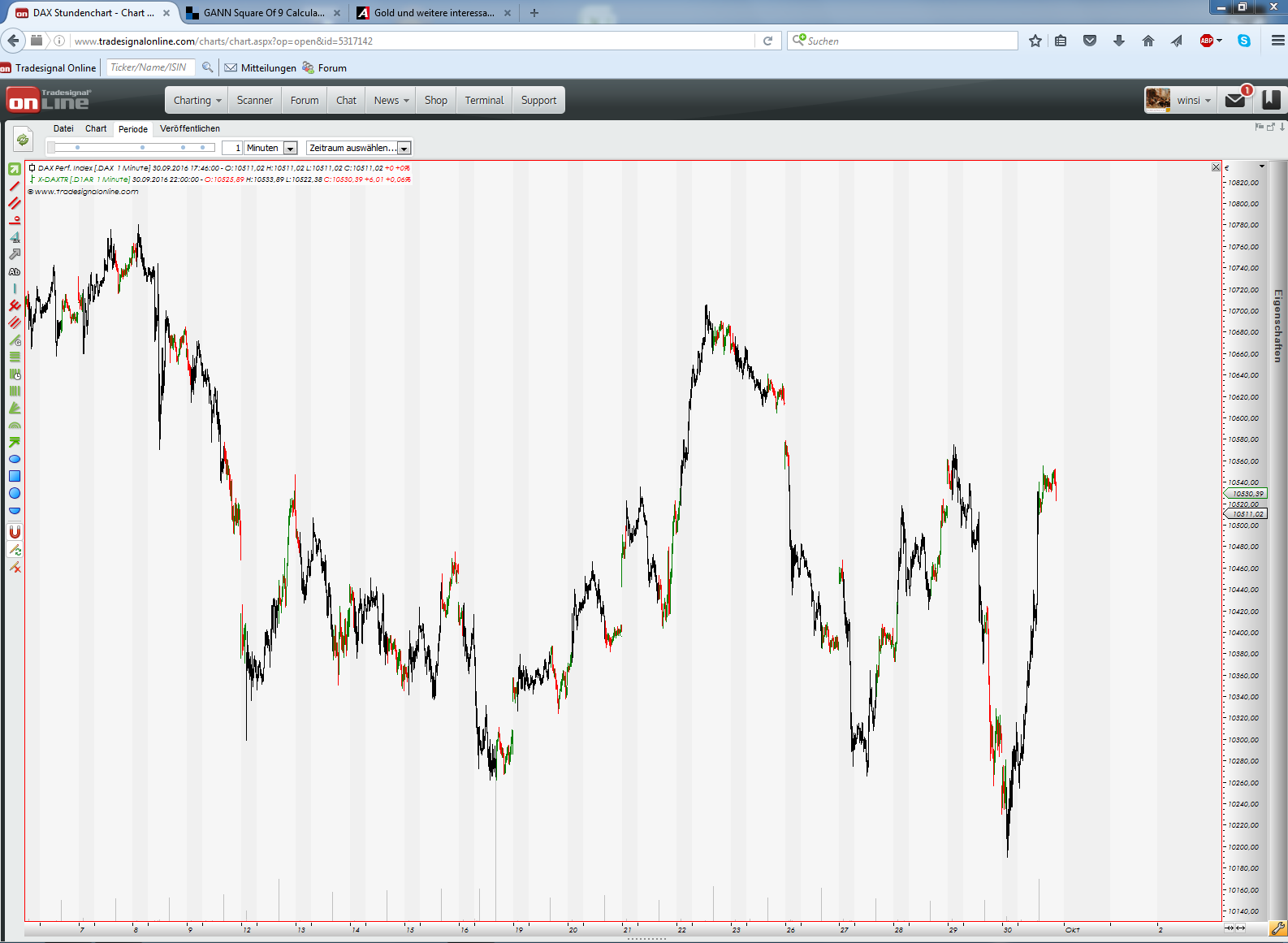
Task: Open the currency dropdown above the price axis
Action: click(1262, 167)
